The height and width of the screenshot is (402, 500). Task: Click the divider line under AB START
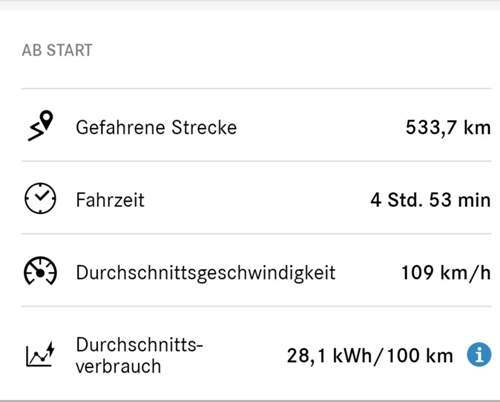[x=256, y=89]
